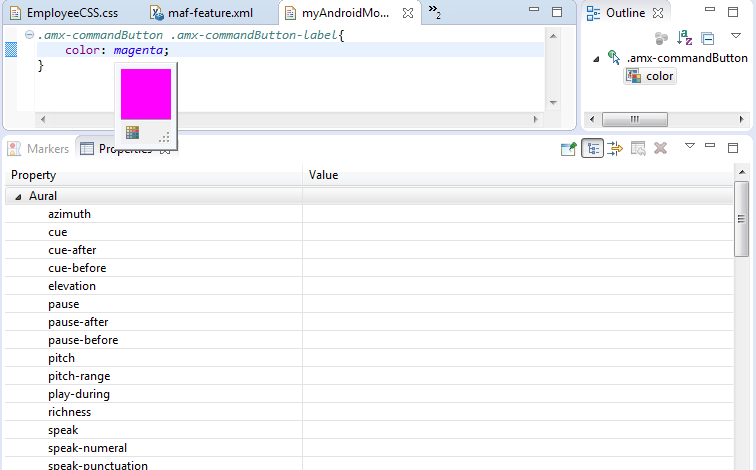Click the editor horizontal scroll right arrow
The height and width of the screenshot is (470, 756).
pyautogui.click(x=535, y=119)
